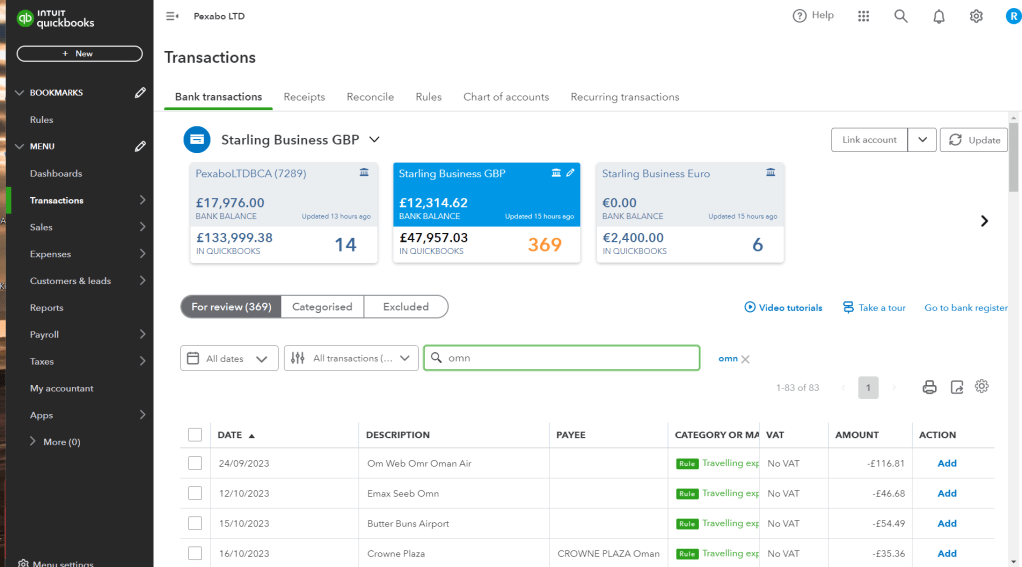This screenshot has width=1022, height=567.
Task: Sort by date column arrow
Action: (x=252, y=435)
